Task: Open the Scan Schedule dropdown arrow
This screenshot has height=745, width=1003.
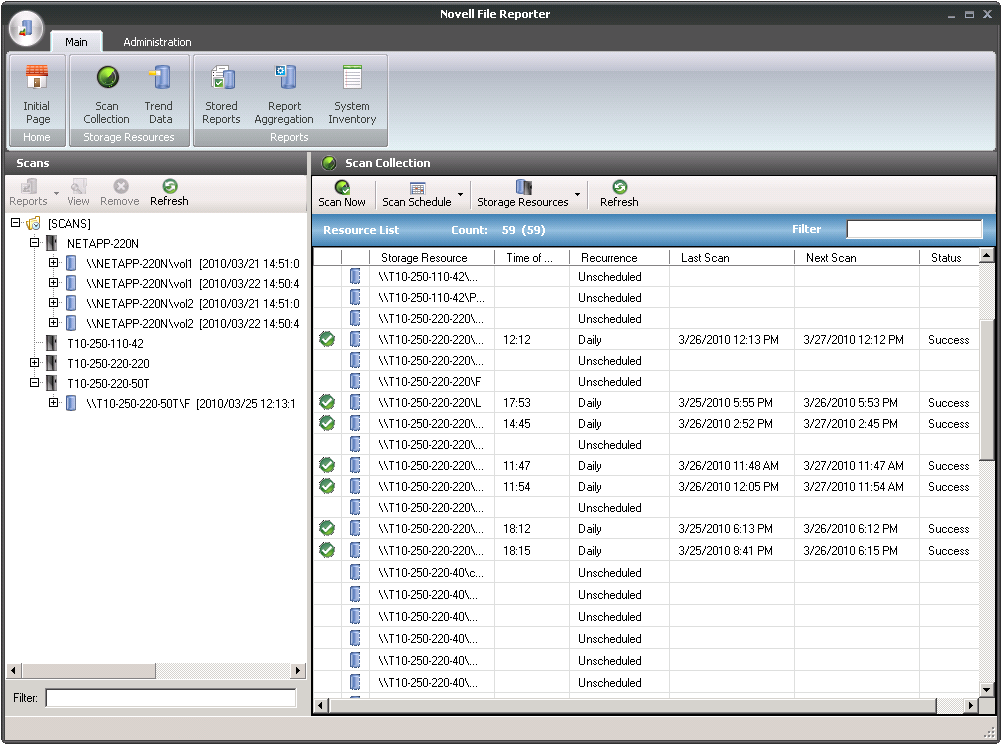Action: (460, 194)
